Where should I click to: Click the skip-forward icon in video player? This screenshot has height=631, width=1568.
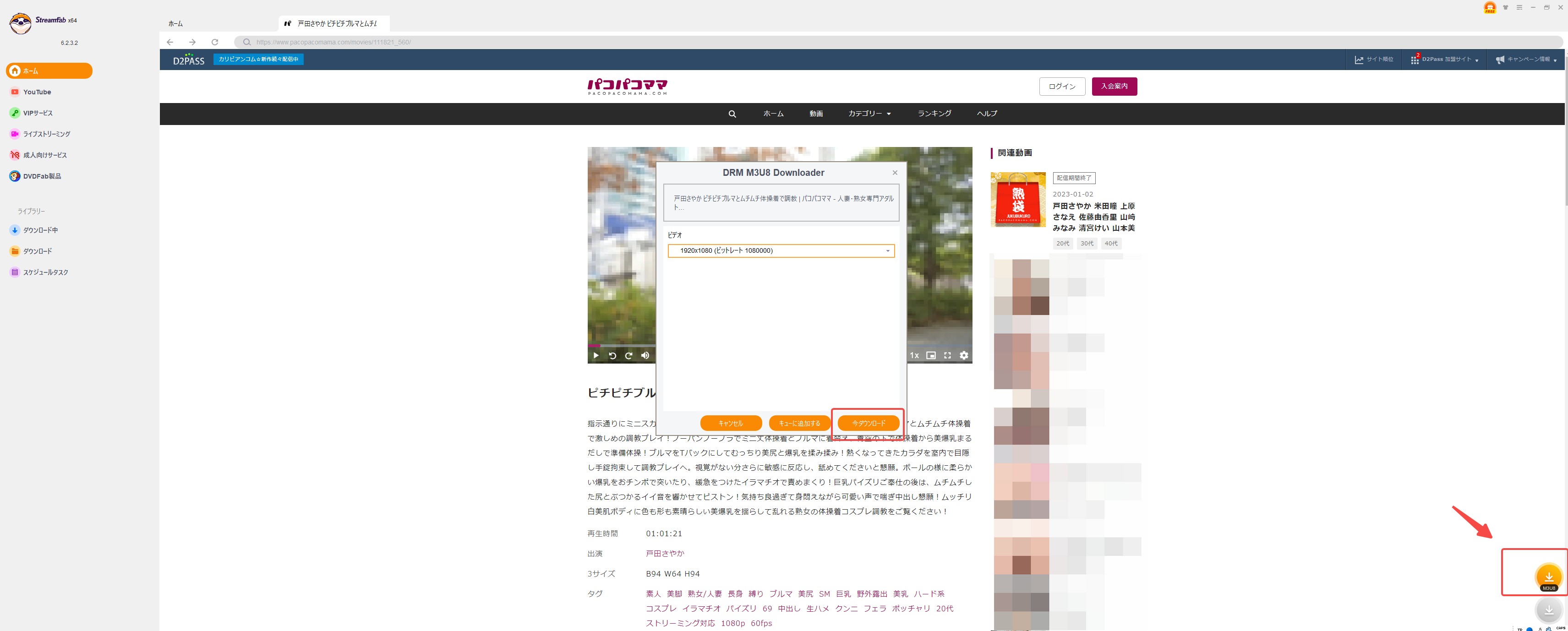(629, 355)
